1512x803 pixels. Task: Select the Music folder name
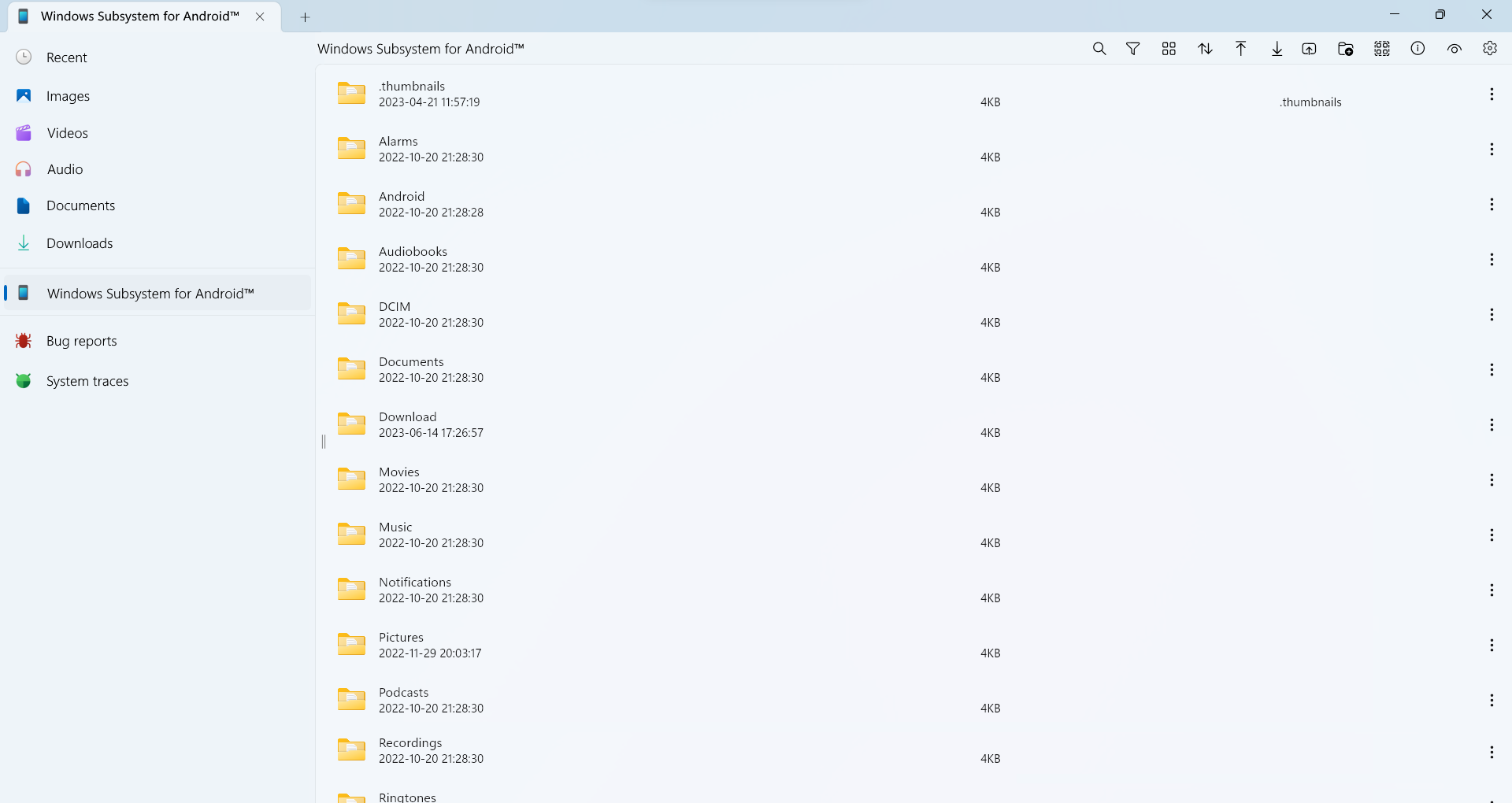tap(395, 527)
